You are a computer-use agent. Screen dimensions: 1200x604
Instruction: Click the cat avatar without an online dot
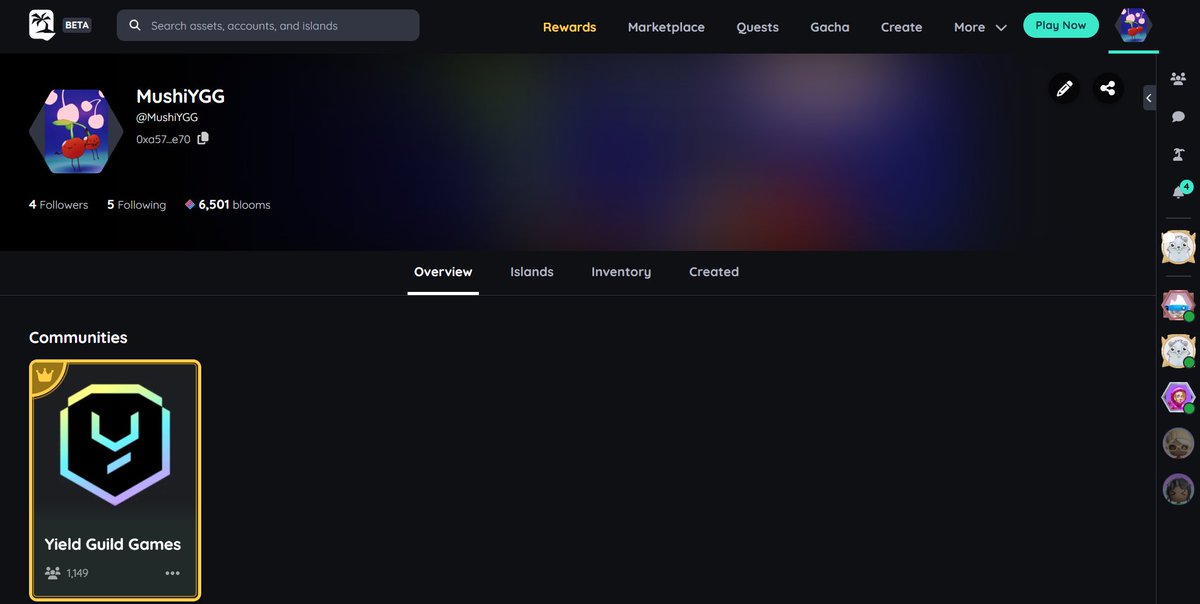(1178, 247)
